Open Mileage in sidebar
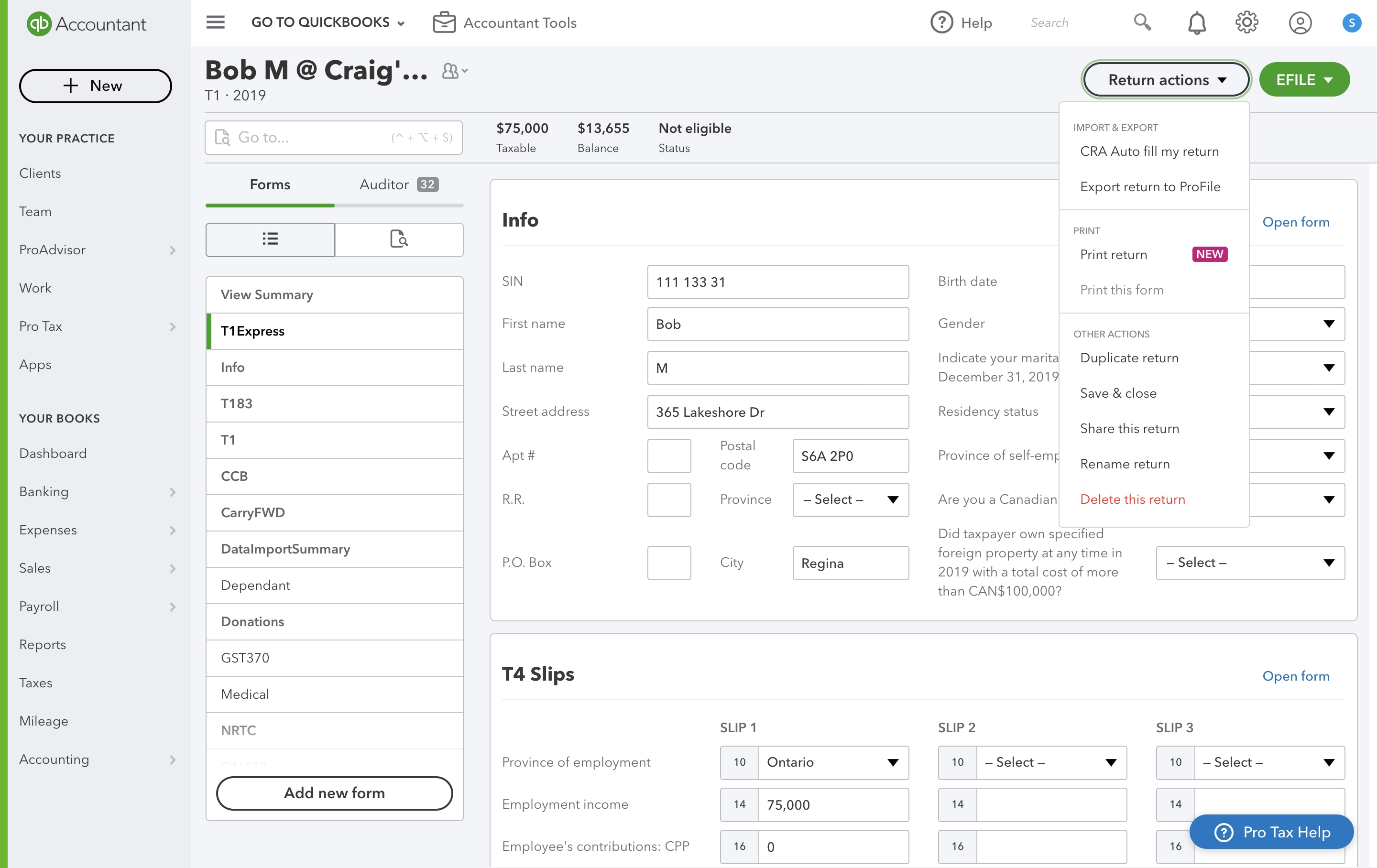Image resolution: width=1377 pixels, height=868 pixels. coord(44,721)
